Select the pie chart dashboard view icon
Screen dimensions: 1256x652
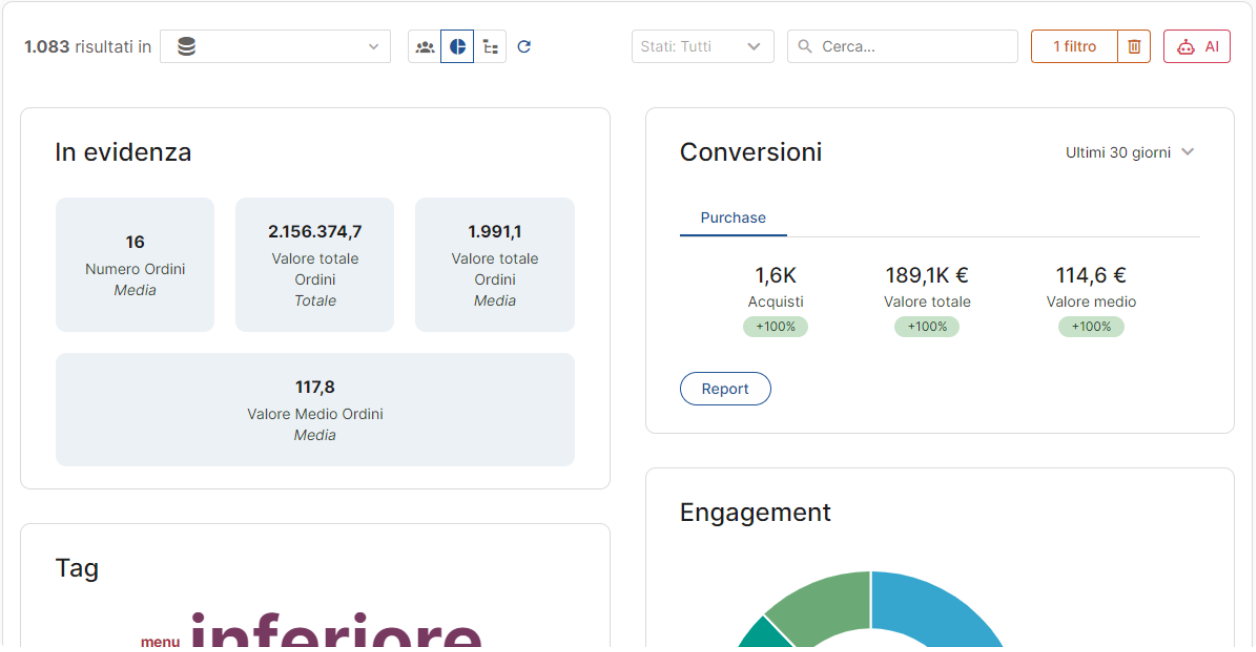457,47
